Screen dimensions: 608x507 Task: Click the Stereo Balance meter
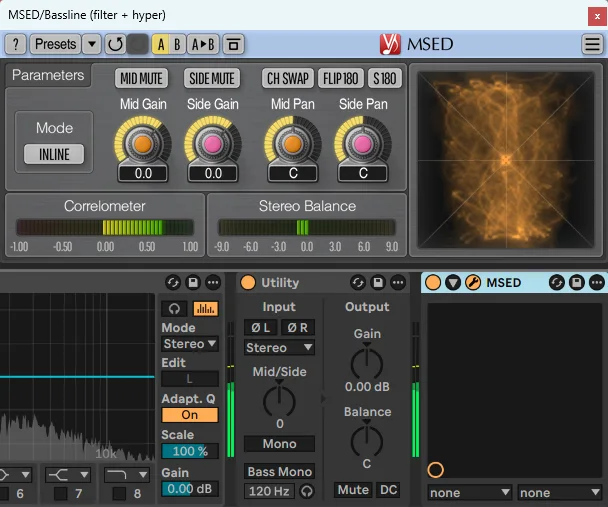(x=307, y=228)
